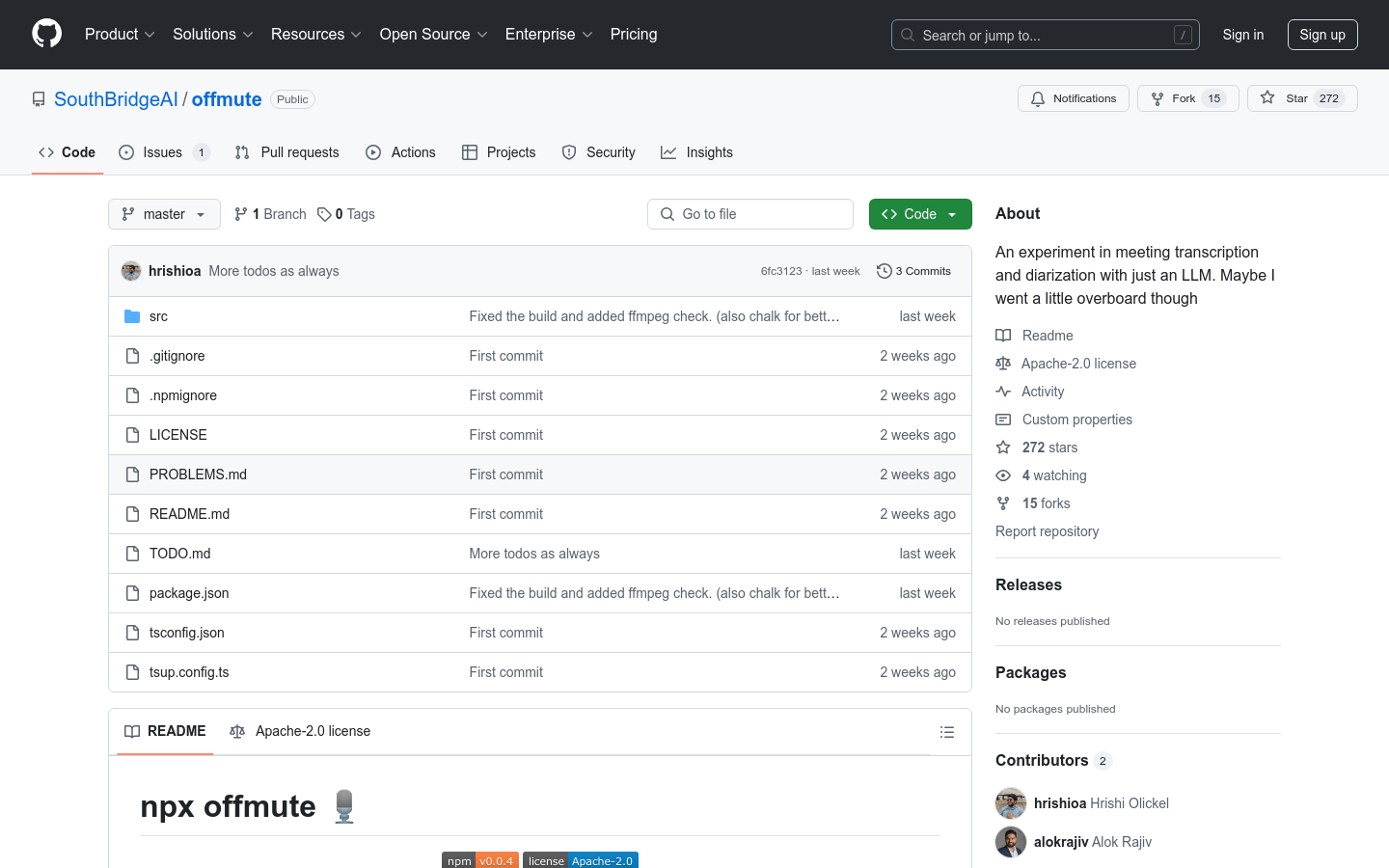Image resolution: width=1389 pixels, height=868 pixels.
Task: Switch to the Insights tab
Action: tap(696, 152)
